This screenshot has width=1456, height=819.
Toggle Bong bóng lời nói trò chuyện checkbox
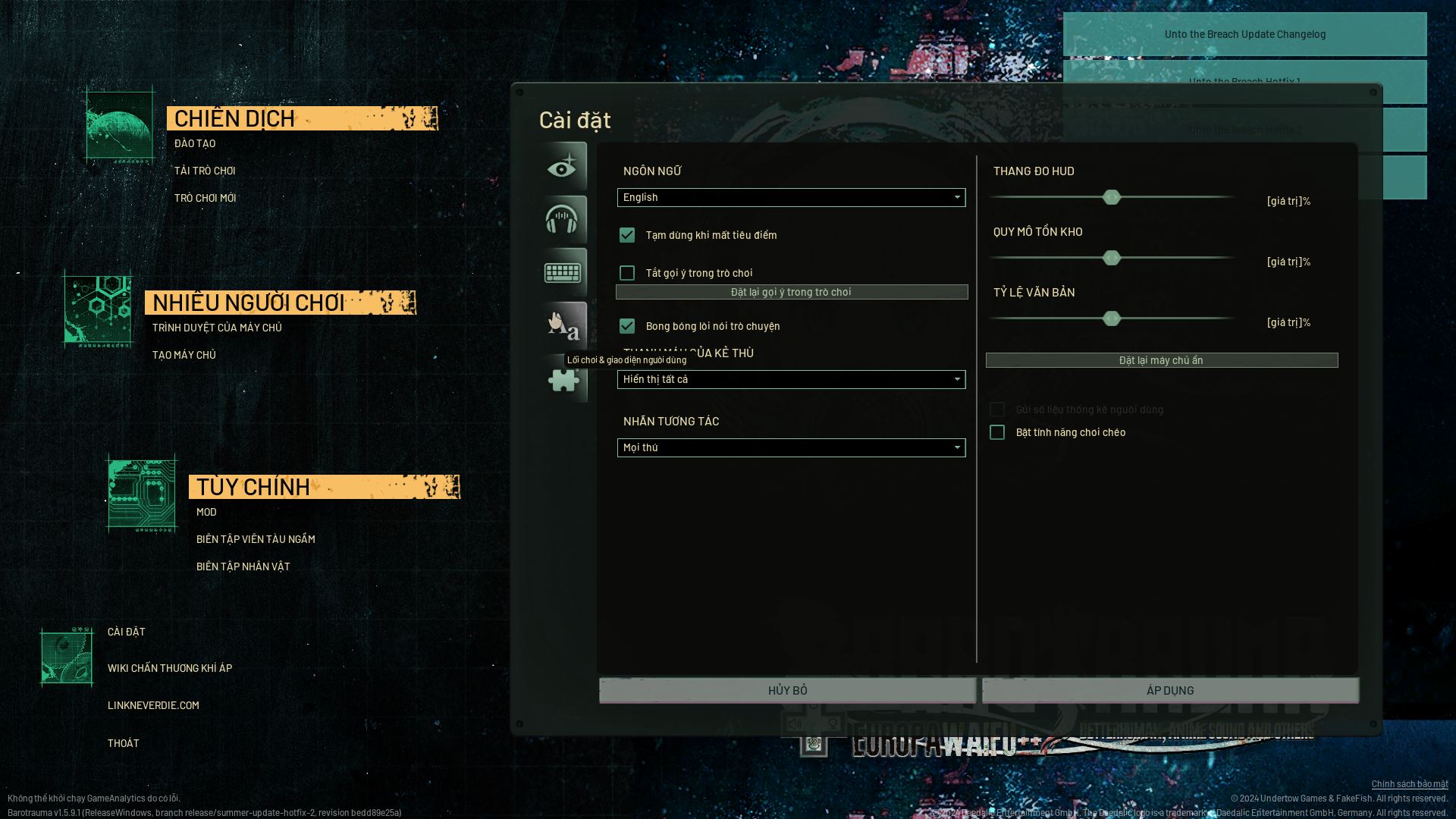627,326
